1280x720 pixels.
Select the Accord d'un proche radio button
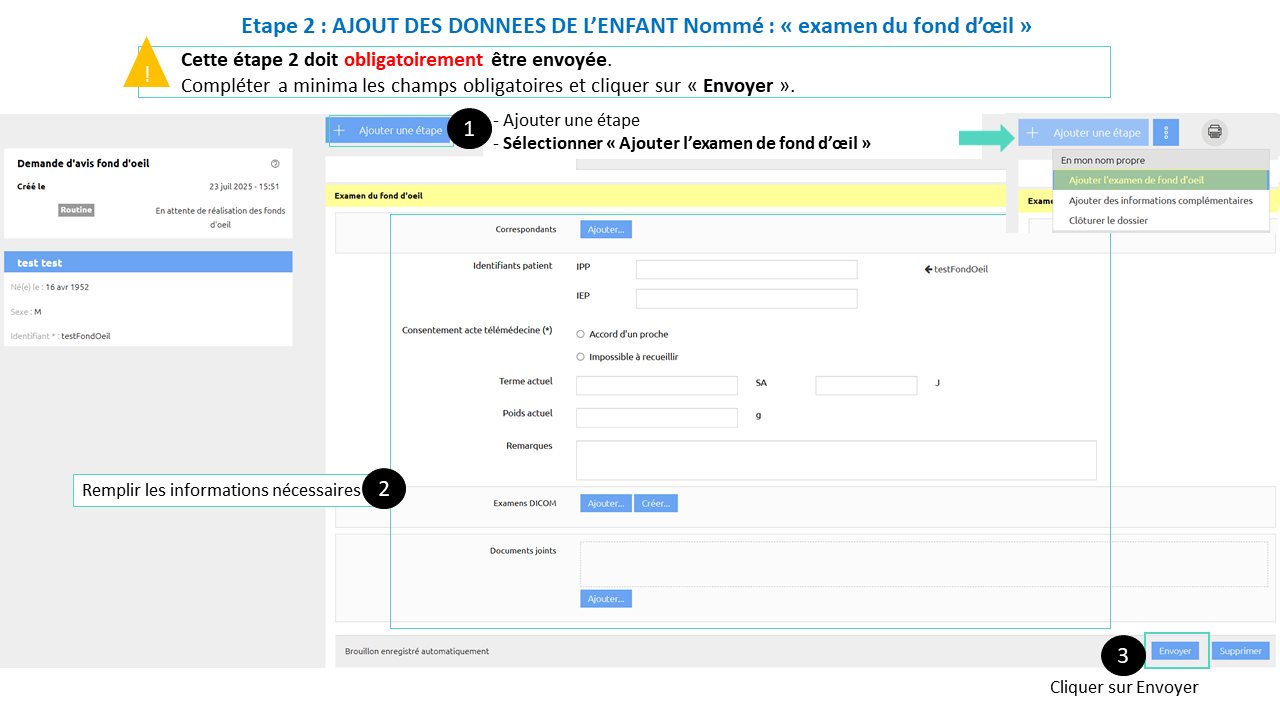pos(581,334)
